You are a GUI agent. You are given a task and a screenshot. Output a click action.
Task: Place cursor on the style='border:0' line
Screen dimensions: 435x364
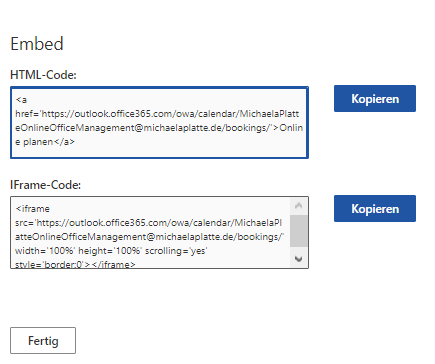(75, 265)
